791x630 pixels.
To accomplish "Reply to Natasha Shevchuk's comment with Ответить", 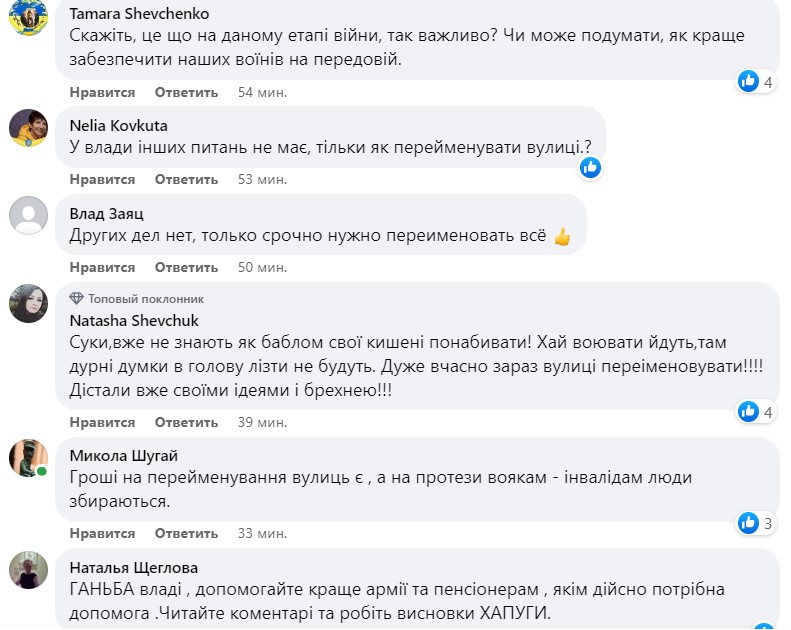I will click(x=186, y=422).
